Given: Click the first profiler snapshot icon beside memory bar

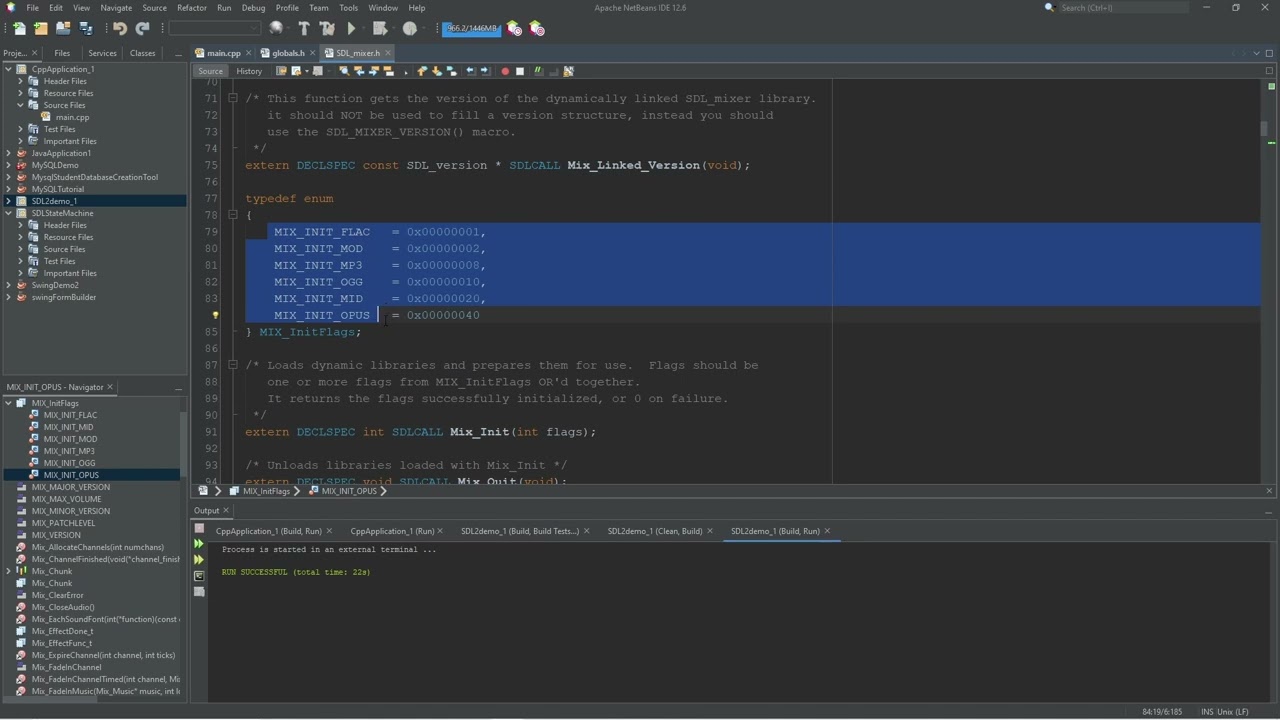Looking at the screenshot, I should click(514, 29).
